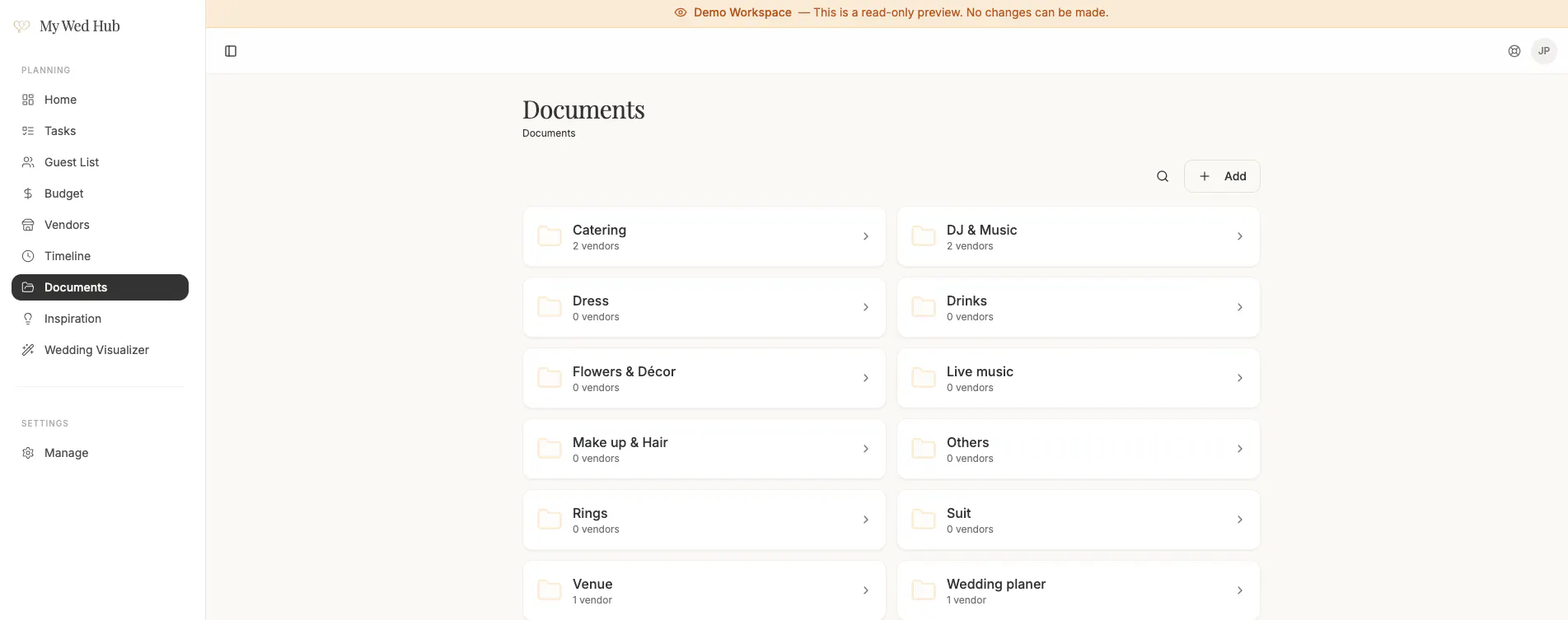The image size is (1568, 620).
Task: Open the JP user avatar
Action: 1544,51
